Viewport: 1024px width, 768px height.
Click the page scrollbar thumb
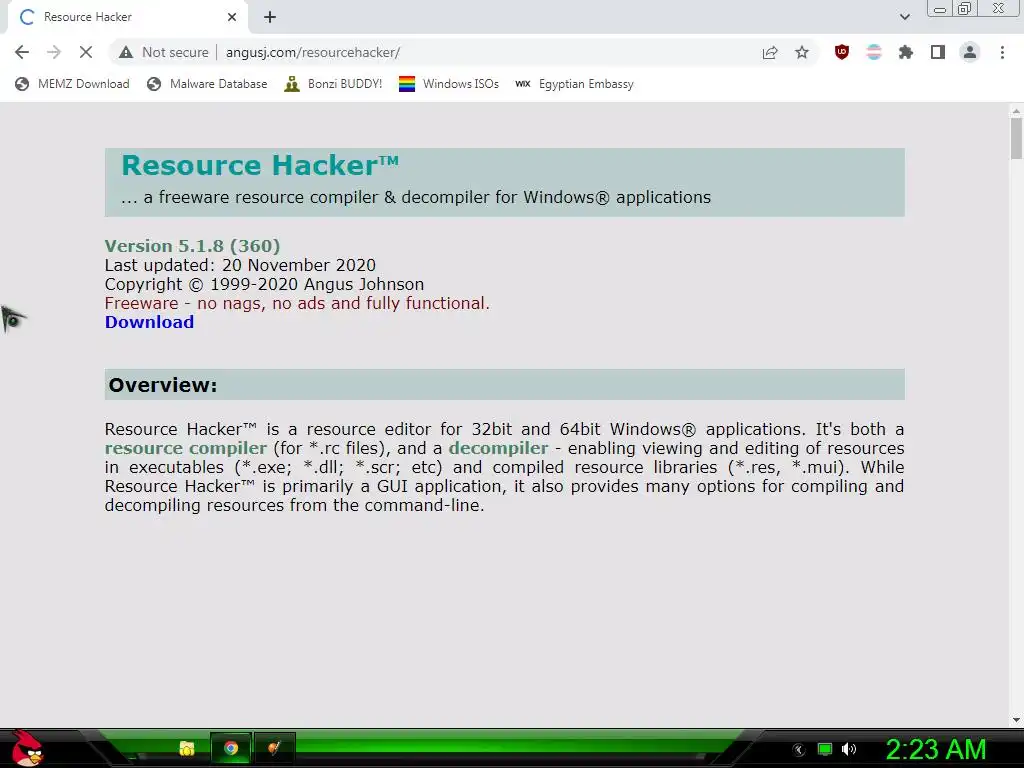(x=1016, y=138)
